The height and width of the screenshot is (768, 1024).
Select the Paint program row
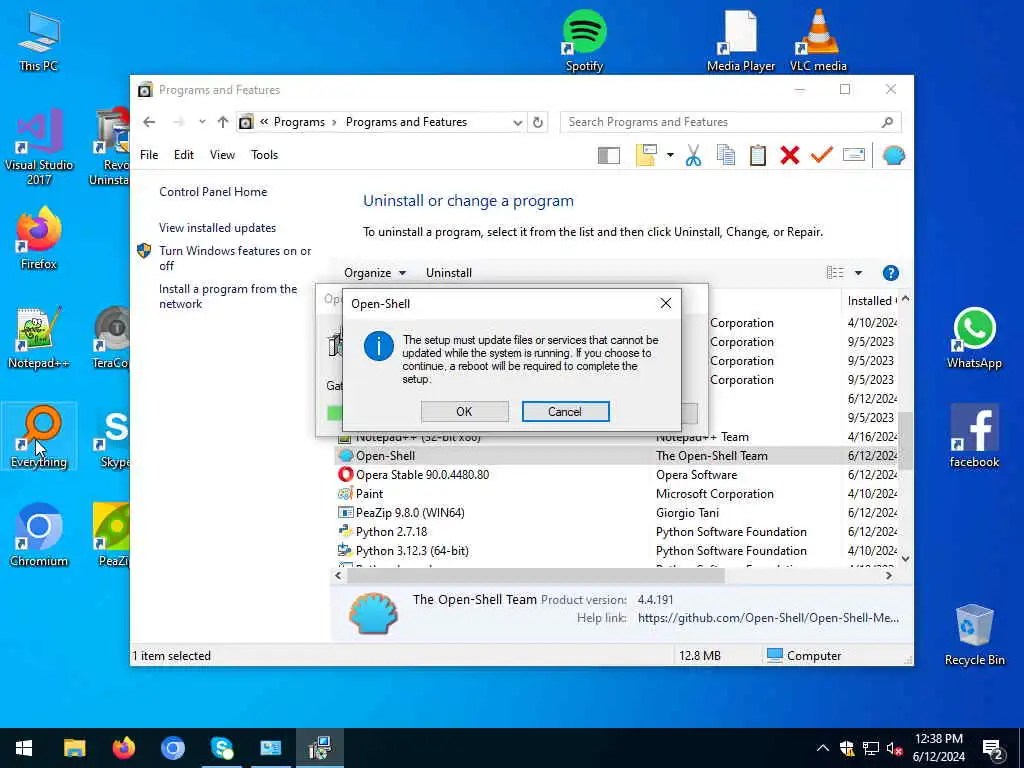tap(617, 494)
